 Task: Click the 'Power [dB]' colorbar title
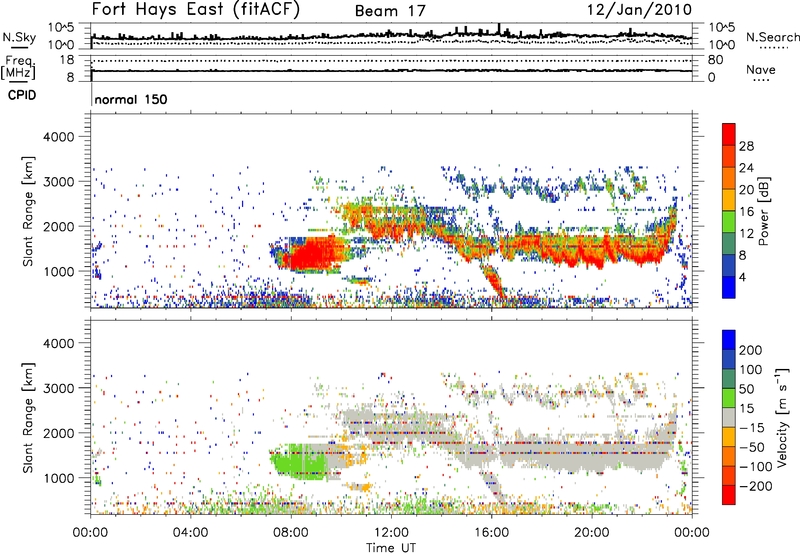pyautogui.click(x=763, y=211)
